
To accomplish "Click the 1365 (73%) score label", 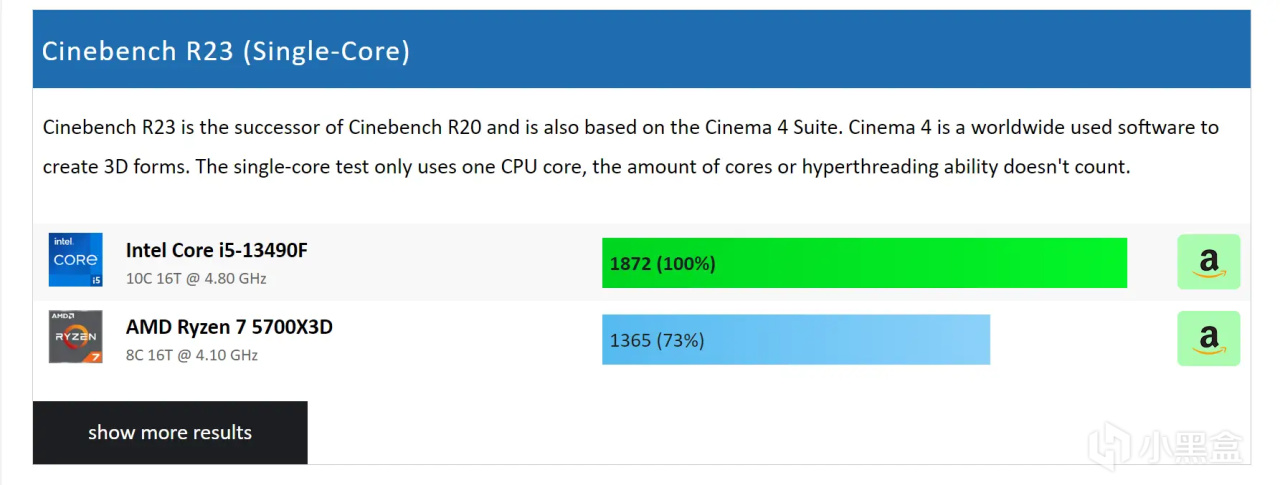I will coord(657,341).
